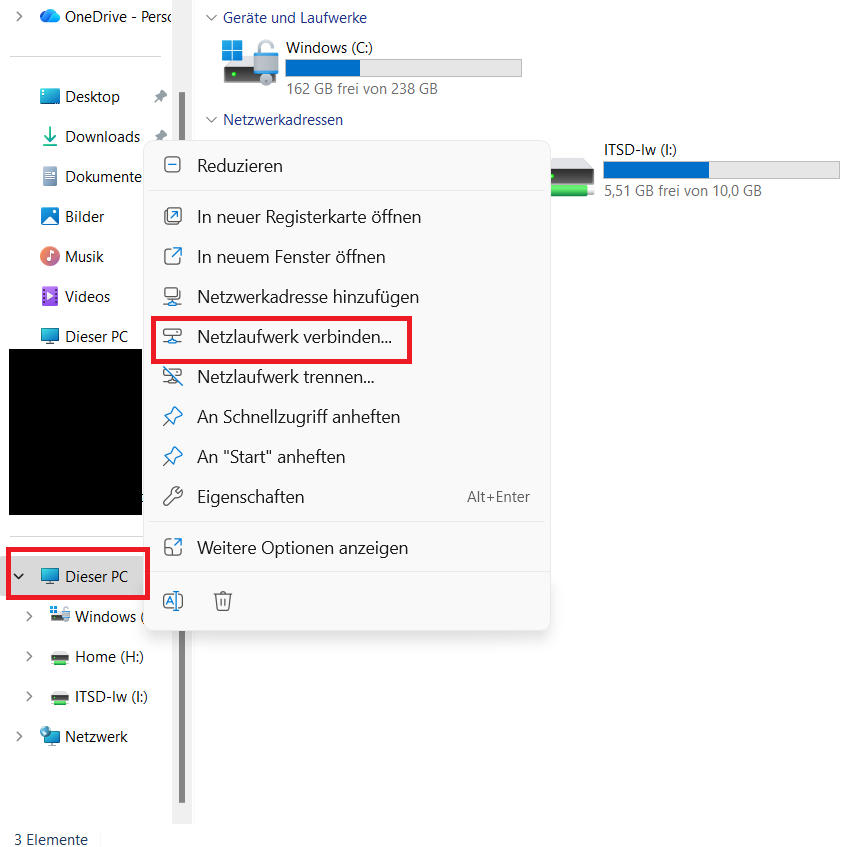Click the delete trash icon in context menu
This screenshot has height=847, width=858.
(x=223, y=600)
